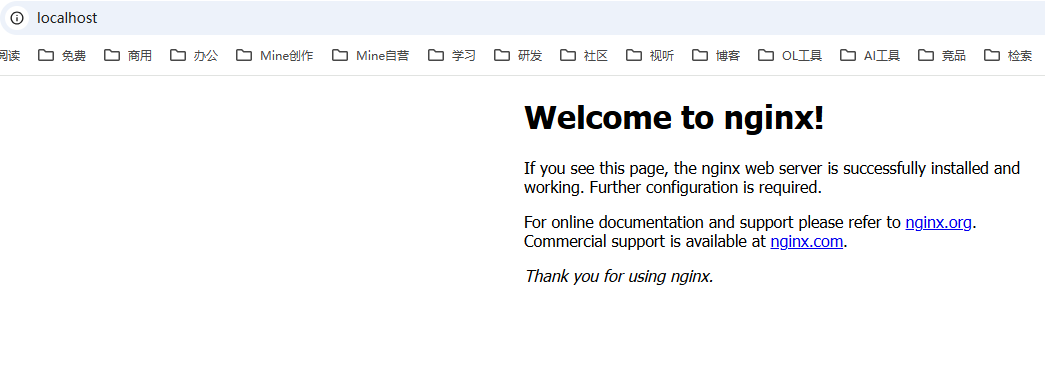Click the 'Further configuration is required' sentence
Viewport: 1045px width, 368px height.
tap(706, 187)
